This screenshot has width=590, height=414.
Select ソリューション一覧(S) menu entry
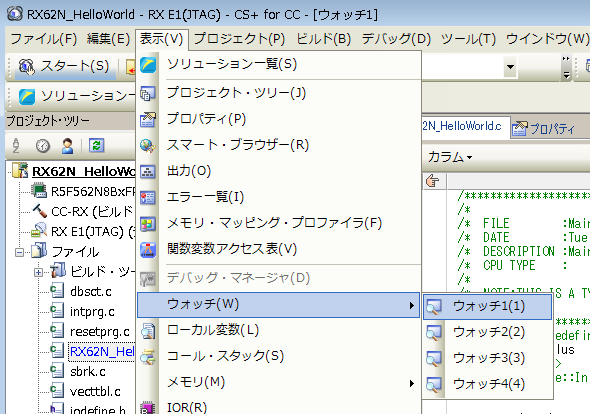click(x=278, y=64)
